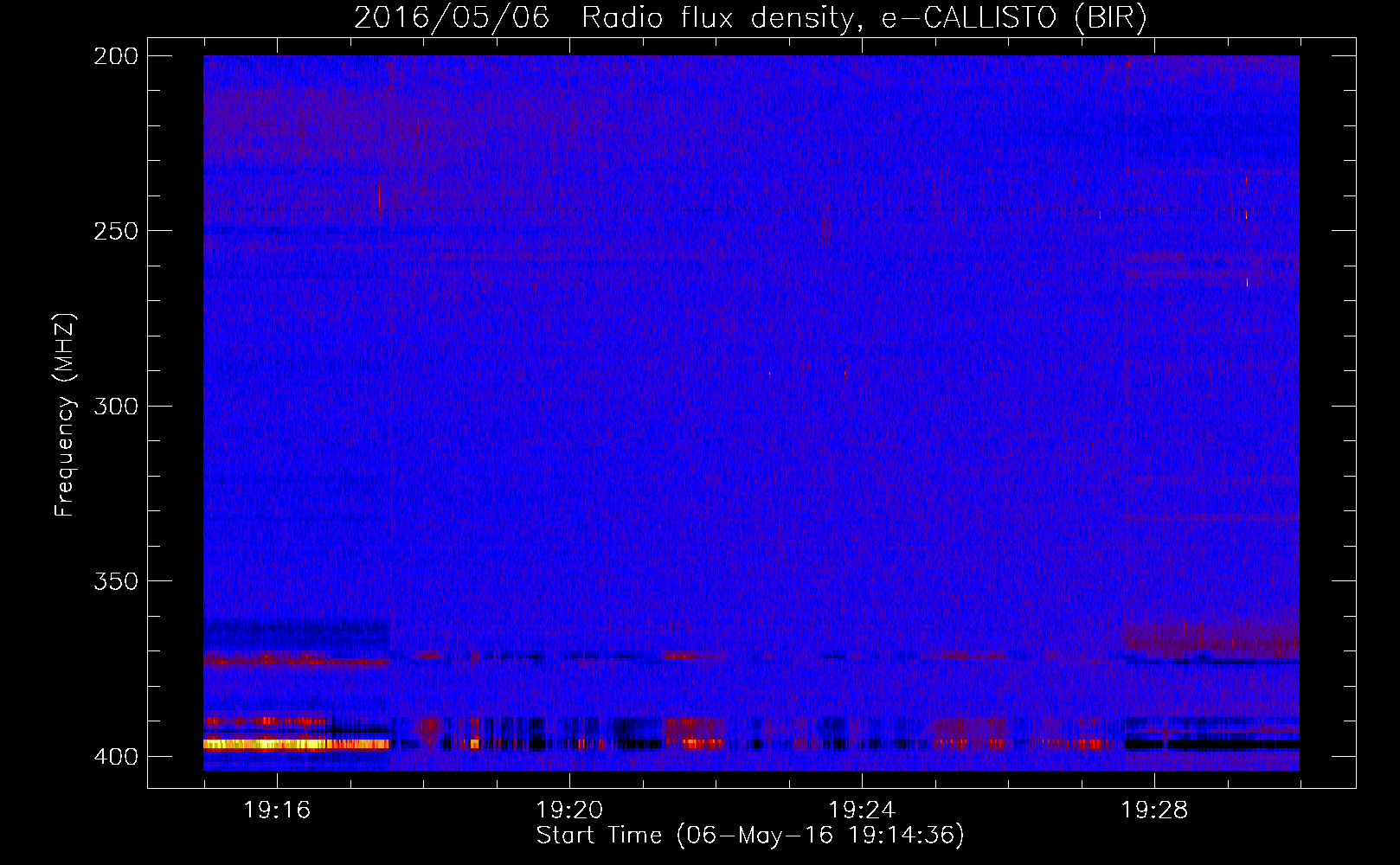Click the '19:16' time tick label
Viewport: 1400px width, 865px height.
tap(277, 811)
